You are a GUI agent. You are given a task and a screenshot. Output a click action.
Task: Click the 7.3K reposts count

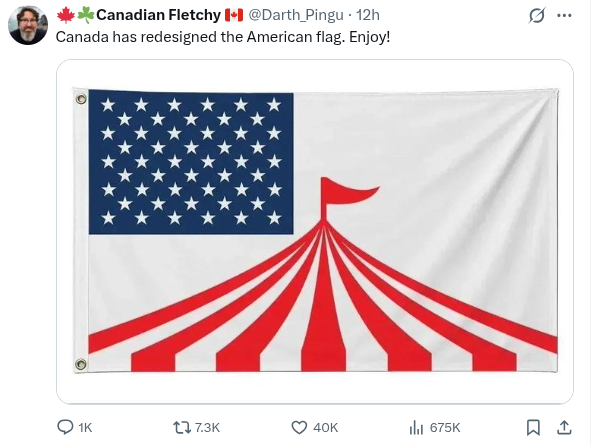pos(207,427)
